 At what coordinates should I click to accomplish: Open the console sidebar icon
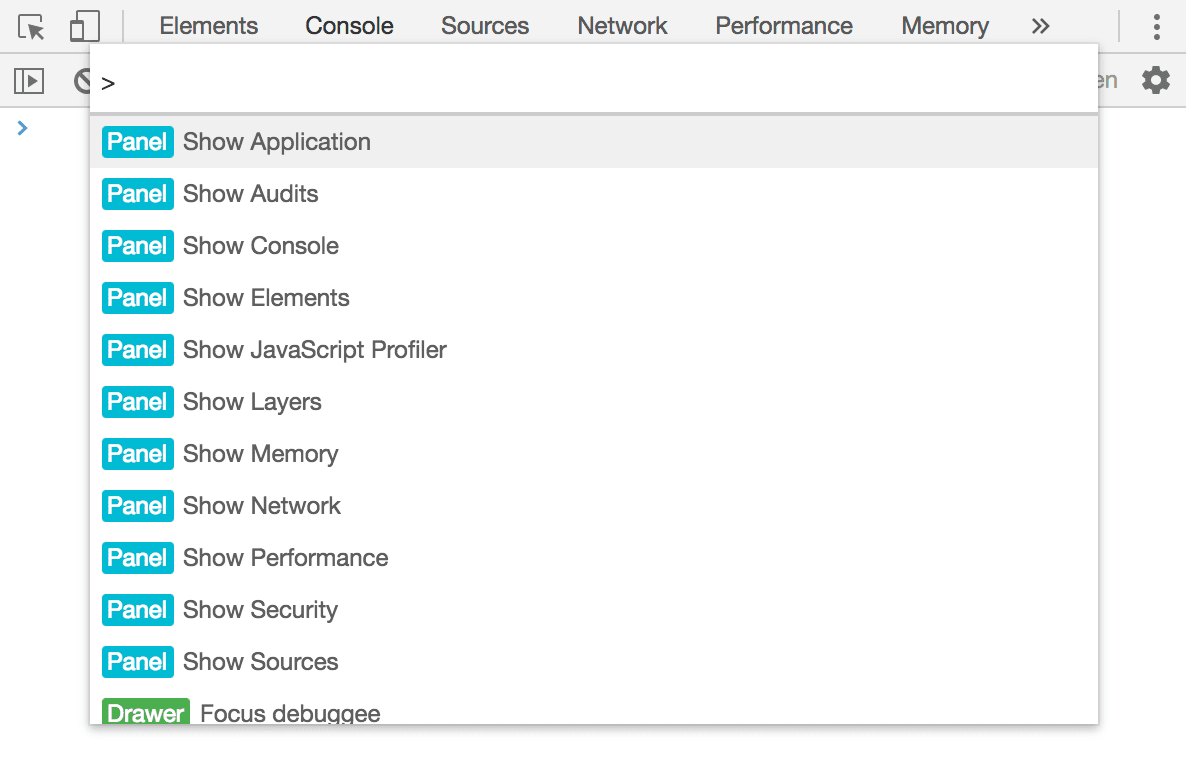coord(28,80)
